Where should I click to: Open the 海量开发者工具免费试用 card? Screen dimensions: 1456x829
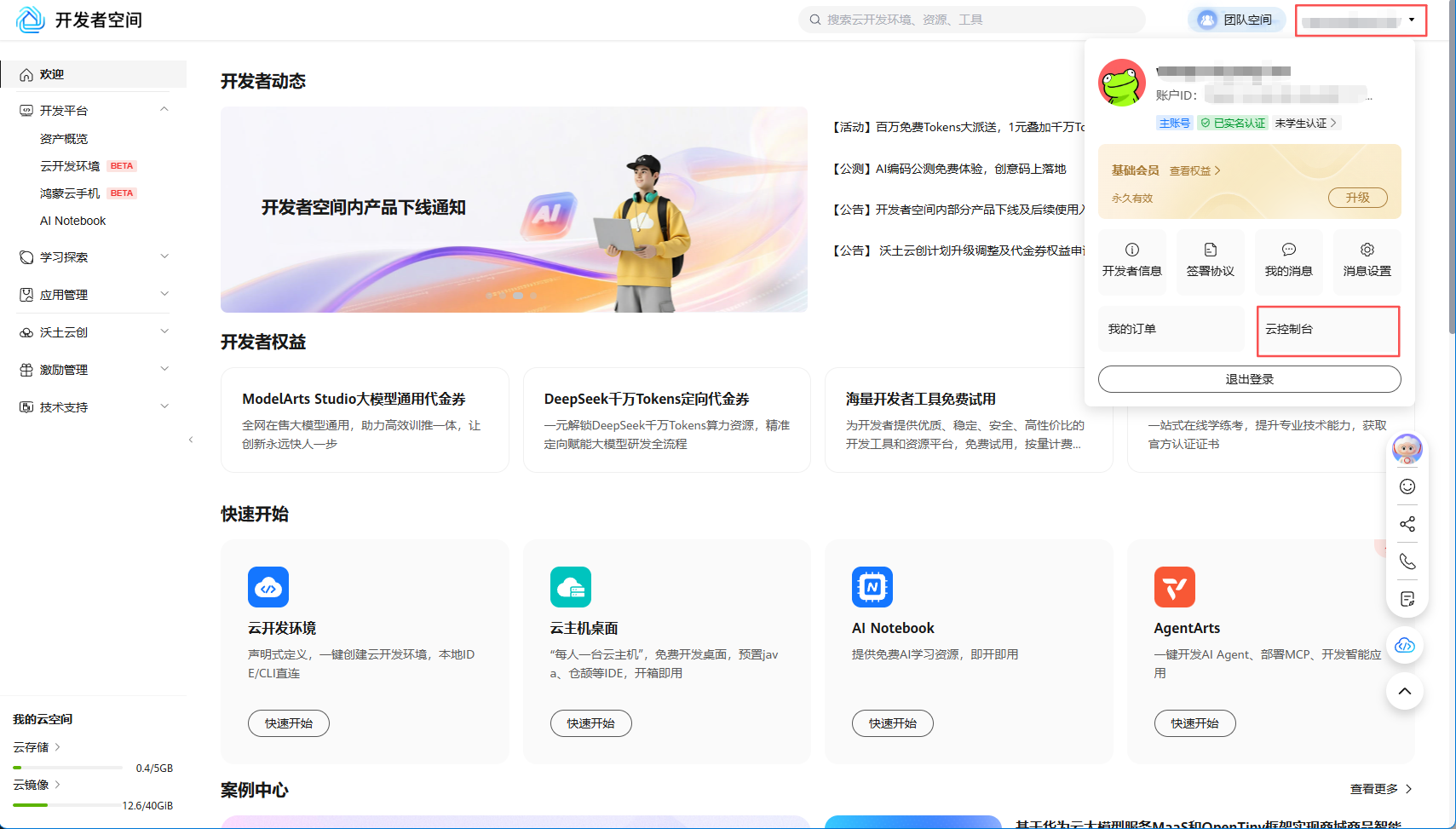click(x=969, y=420)
